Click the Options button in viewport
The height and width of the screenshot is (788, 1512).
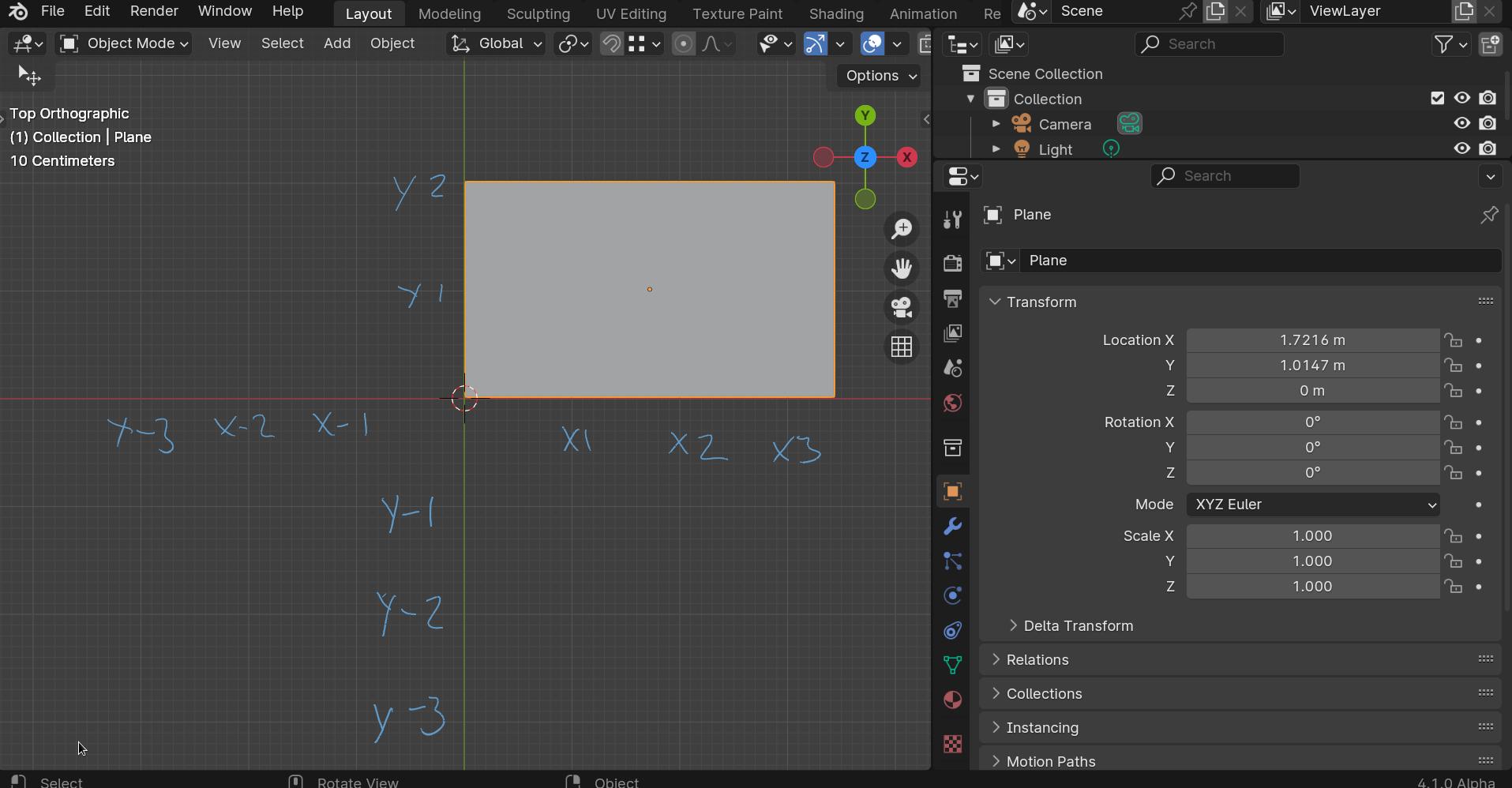880,76
